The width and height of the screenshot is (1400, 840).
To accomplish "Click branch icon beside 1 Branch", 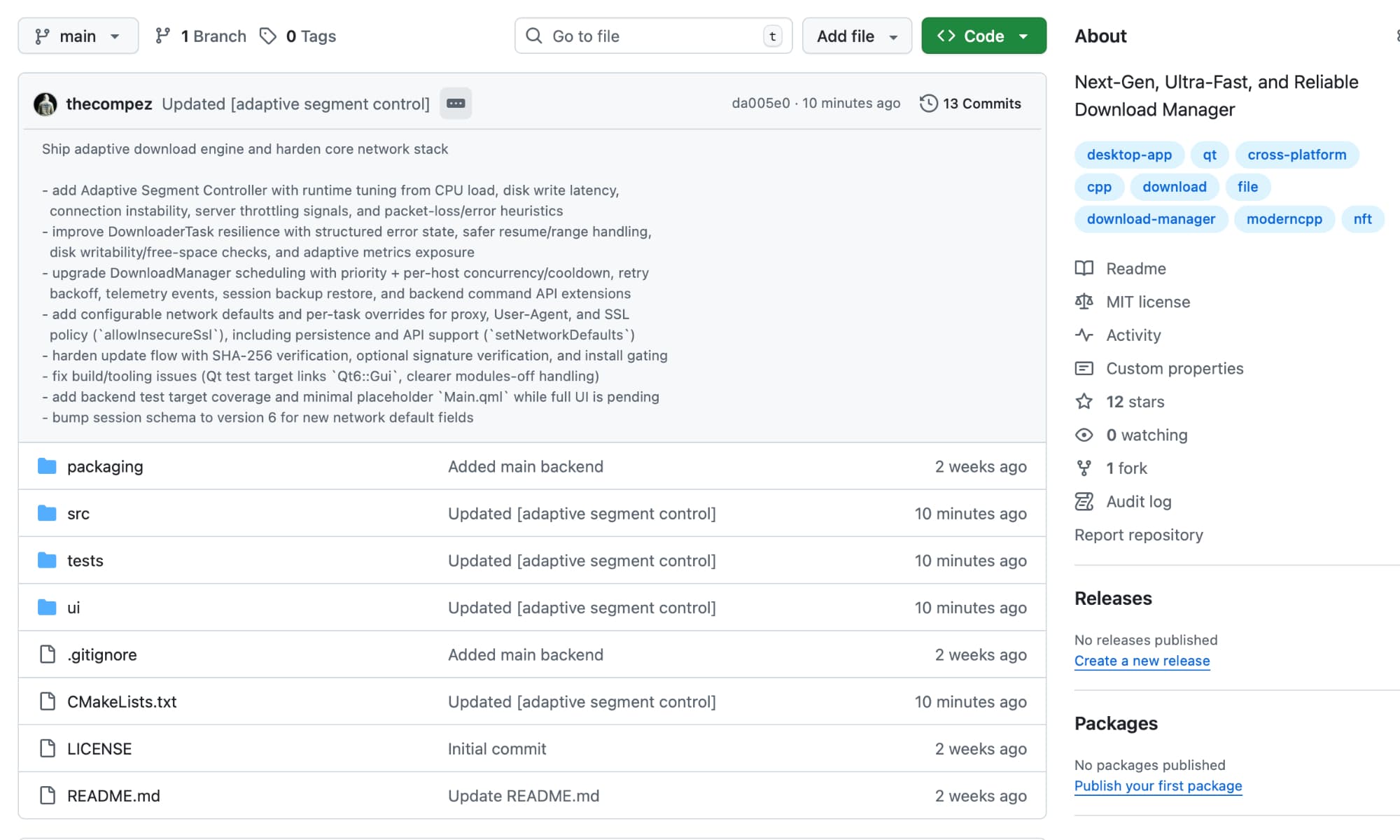I will (162, 36).
